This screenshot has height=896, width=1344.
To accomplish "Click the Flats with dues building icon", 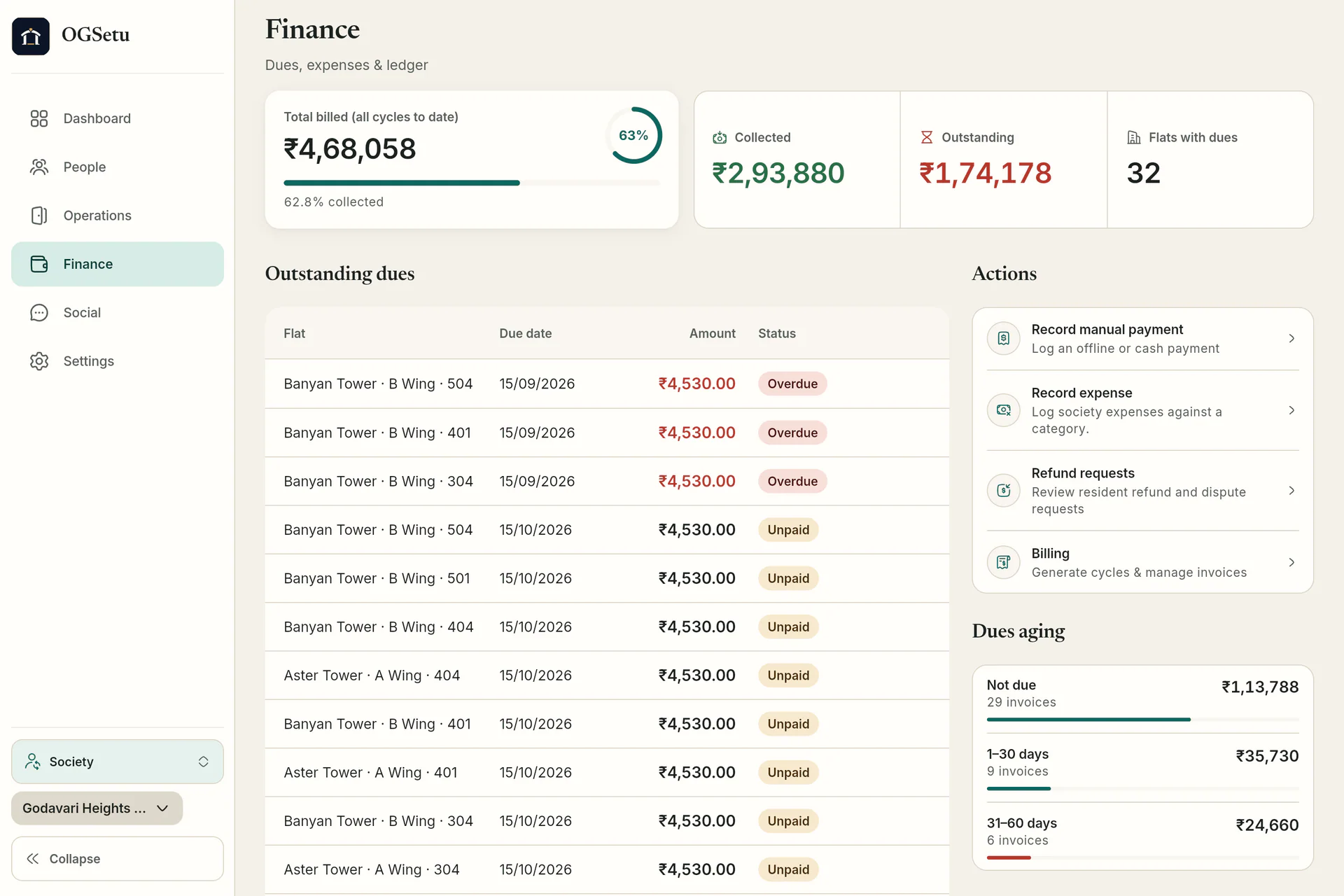I will pyautogui.click(x=1133, y=137).
